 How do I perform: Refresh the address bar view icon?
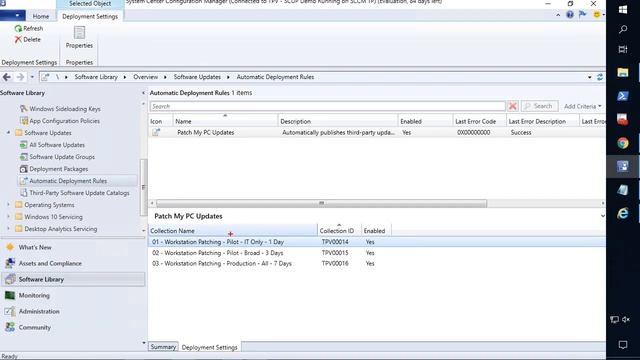point(600,77)
